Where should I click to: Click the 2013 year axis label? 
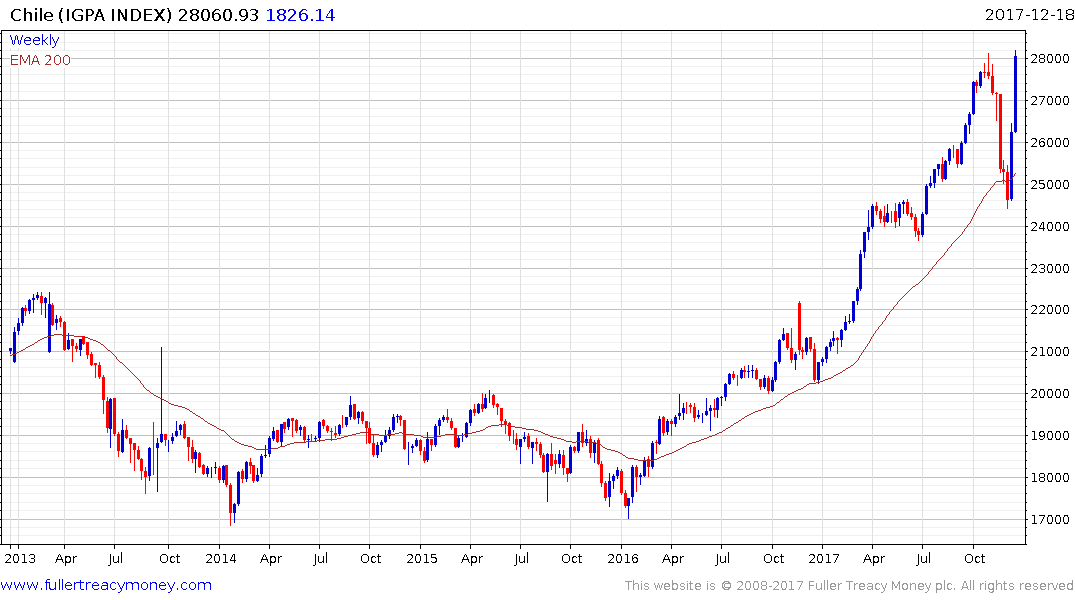point(20,558)
